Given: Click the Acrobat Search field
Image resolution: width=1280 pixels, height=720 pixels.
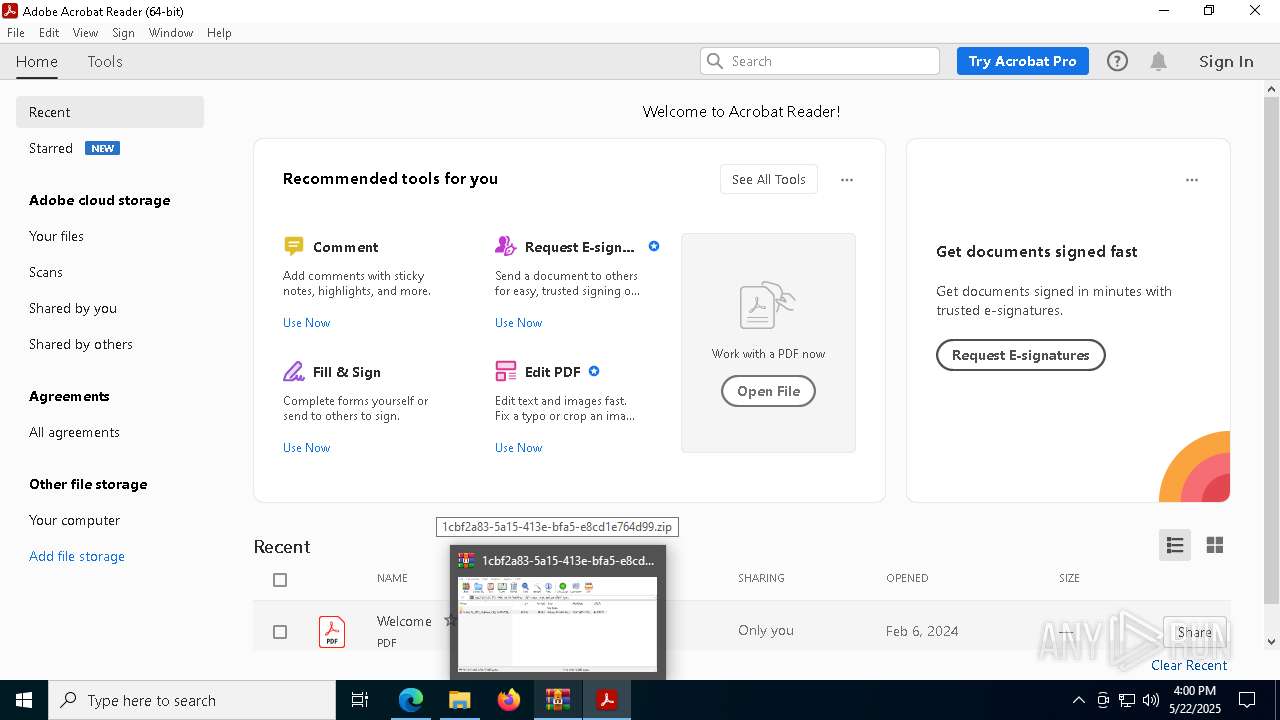Looking at the screenshot, I should pyautogui.click(x=820, y=61).
